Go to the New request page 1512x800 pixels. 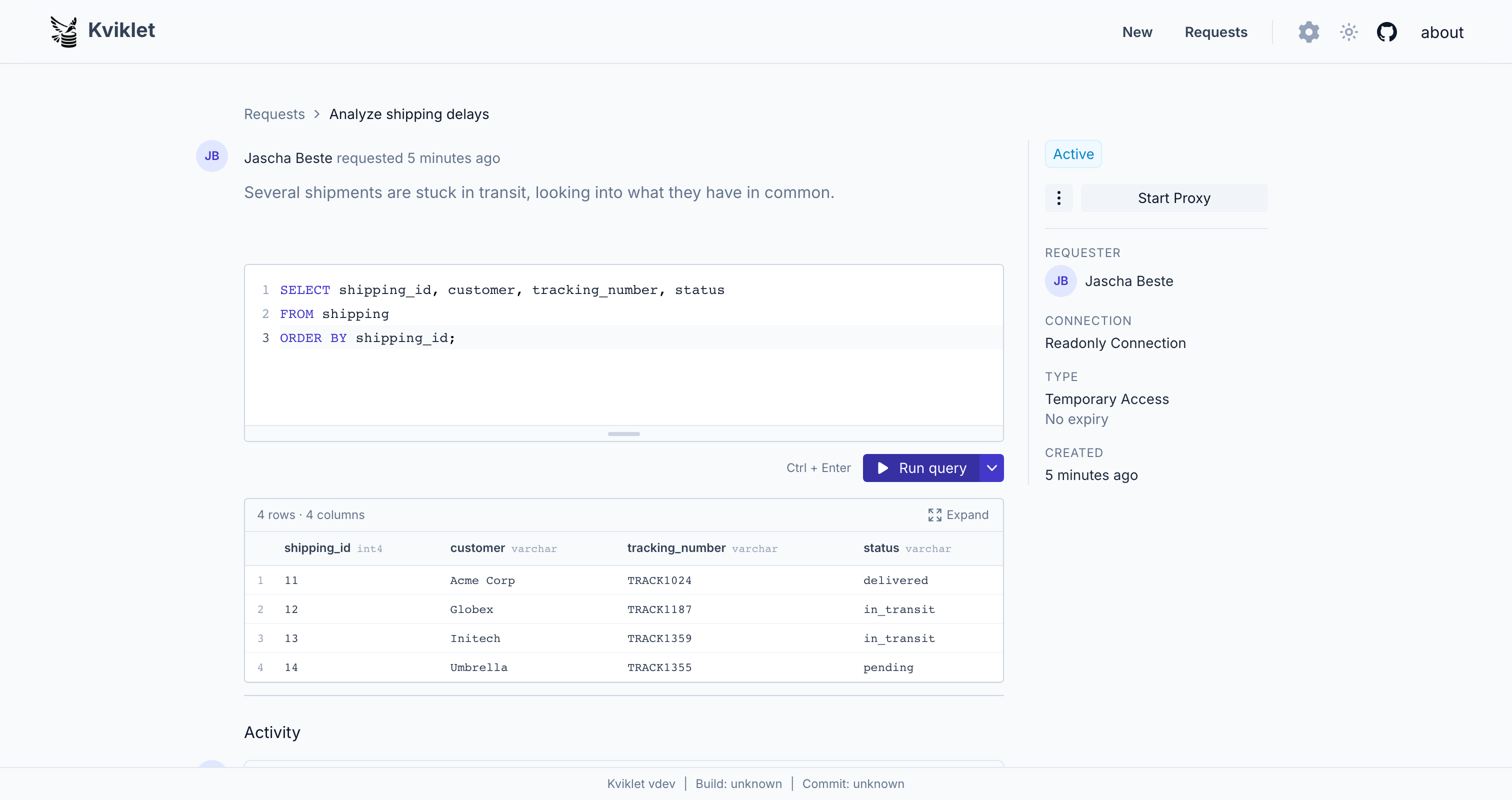(1137, 32)
